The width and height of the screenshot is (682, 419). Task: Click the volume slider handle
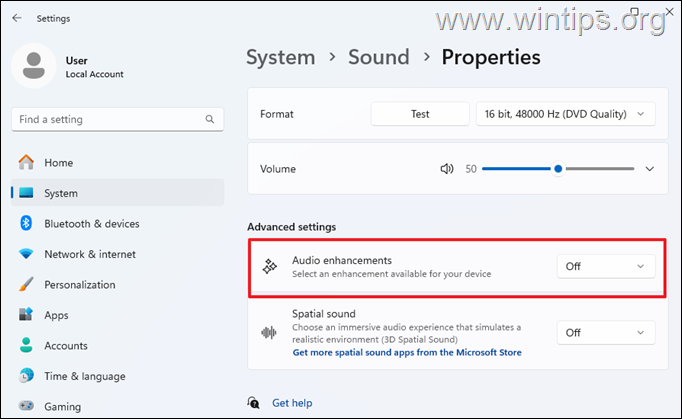tap(558, 169)
